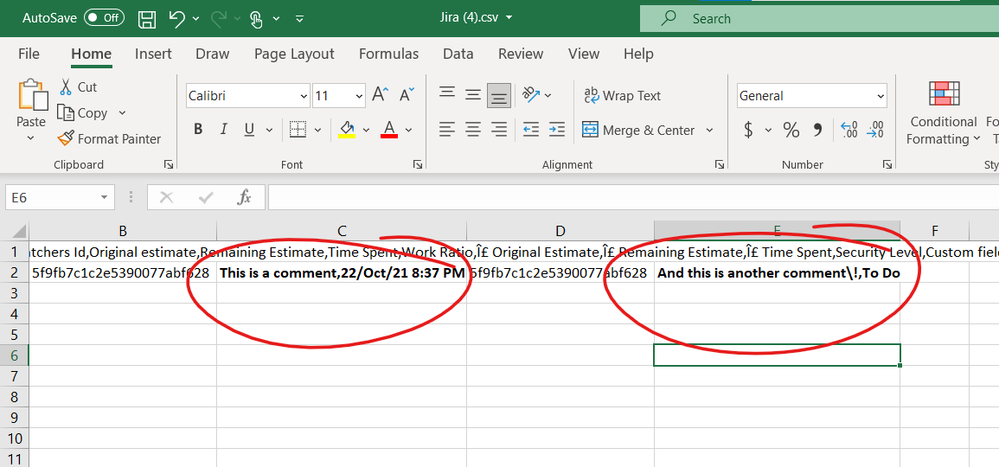
Task: Click the Align Right icon
Action: point(499,130)
